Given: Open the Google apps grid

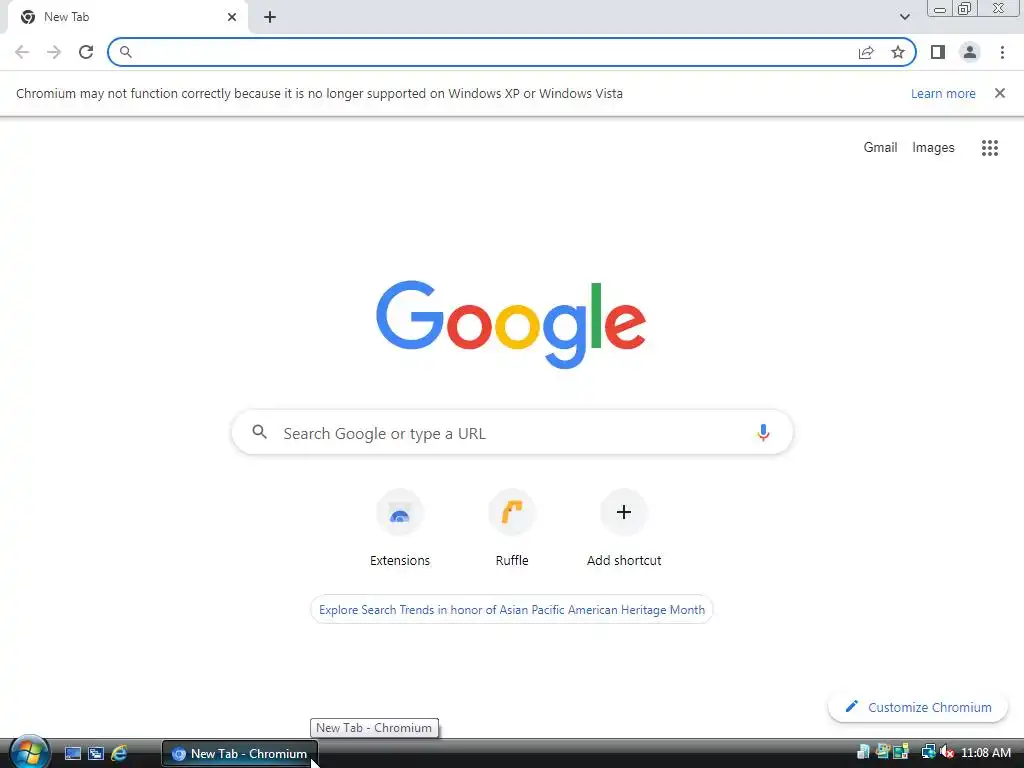Looking at the screenshot, I should [x=989, y=148].
